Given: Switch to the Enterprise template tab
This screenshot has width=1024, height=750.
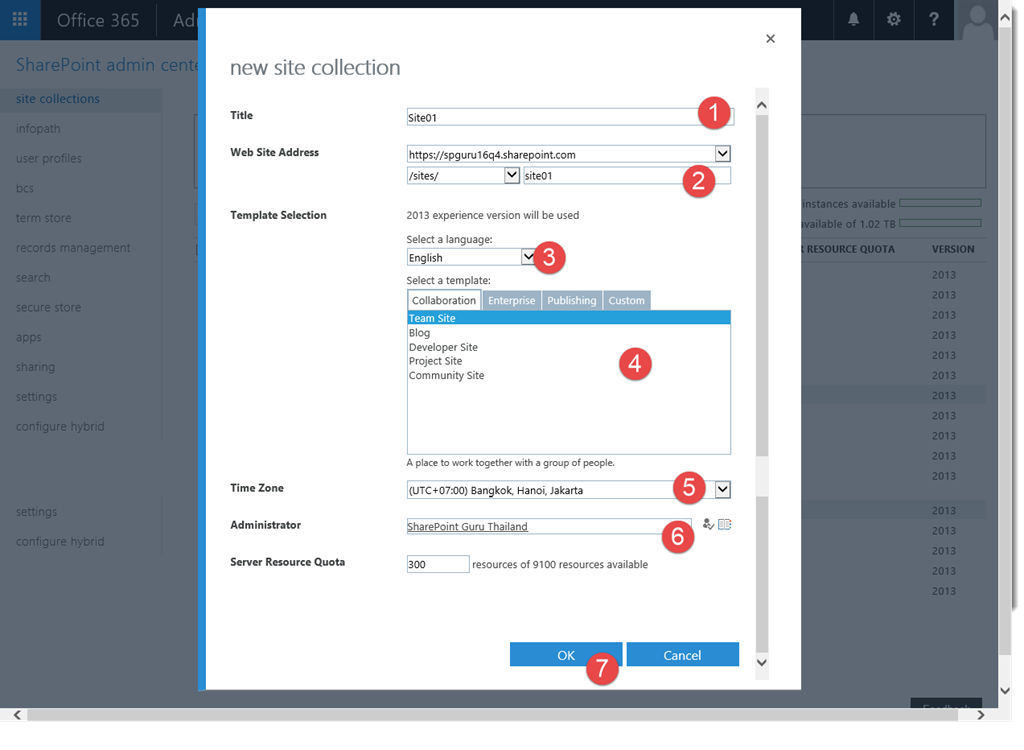Looking at the screenshot, I should click(511, 301).
